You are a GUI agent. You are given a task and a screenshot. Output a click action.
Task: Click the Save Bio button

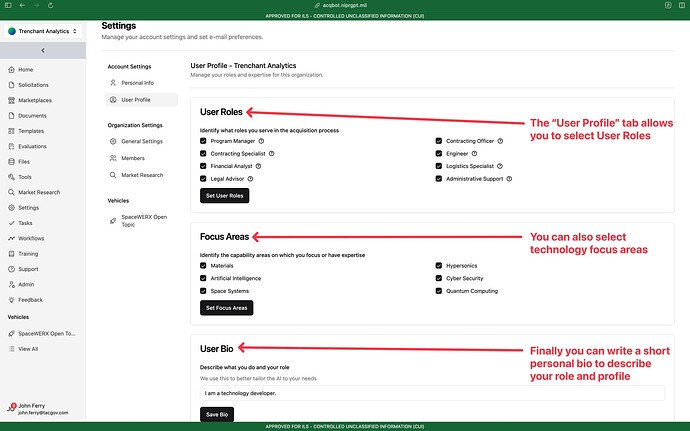[x=217, y=414]
